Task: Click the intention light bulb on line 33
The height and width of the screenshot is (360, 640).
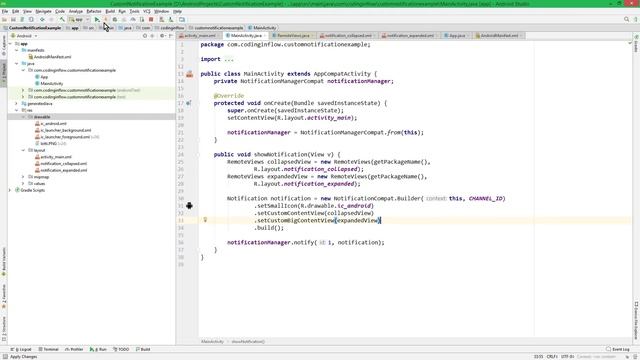Action: coord(205,220)
